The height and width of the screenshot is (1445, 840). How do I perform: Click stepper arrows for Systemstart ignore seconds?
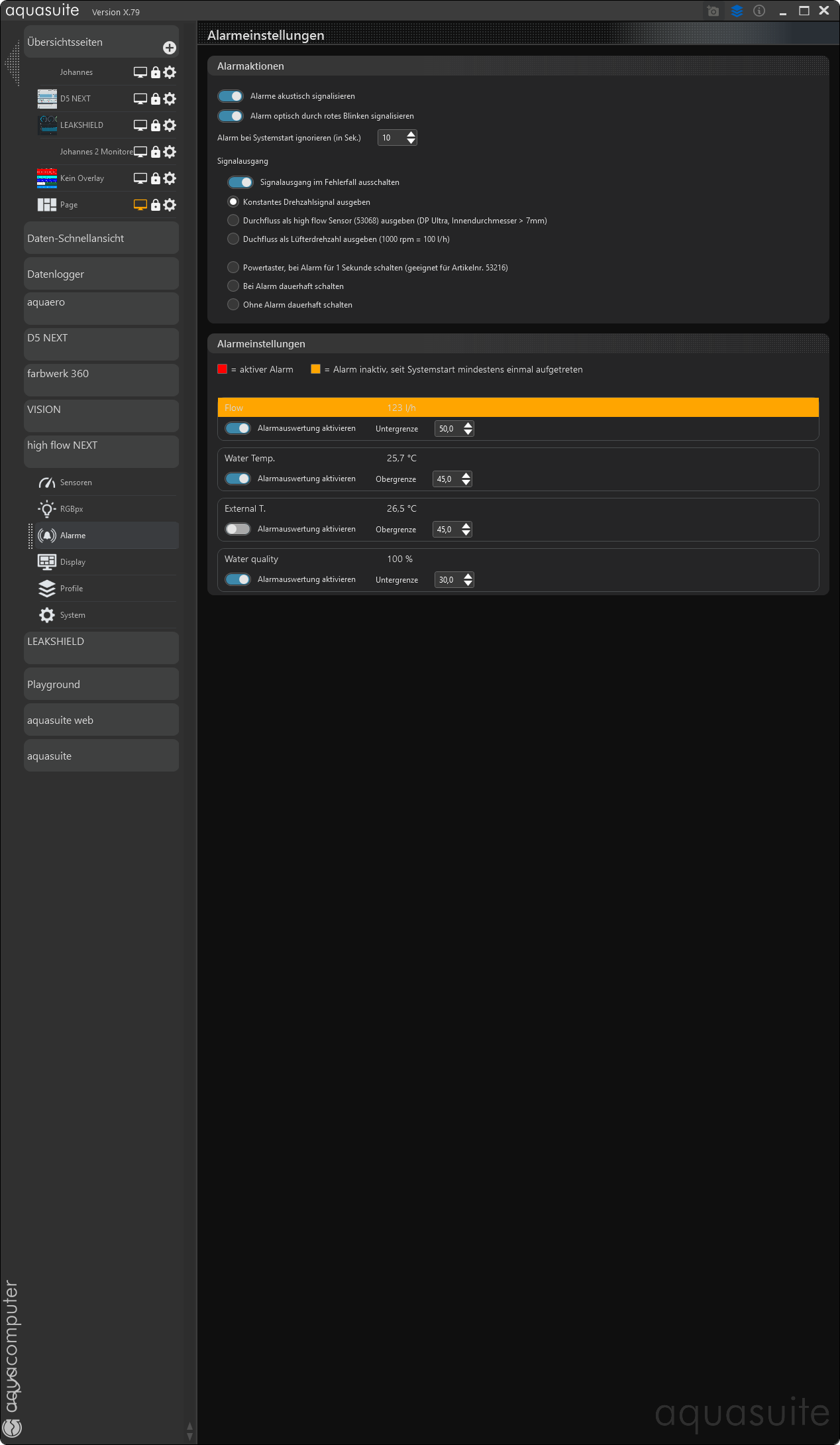[411, 137]
